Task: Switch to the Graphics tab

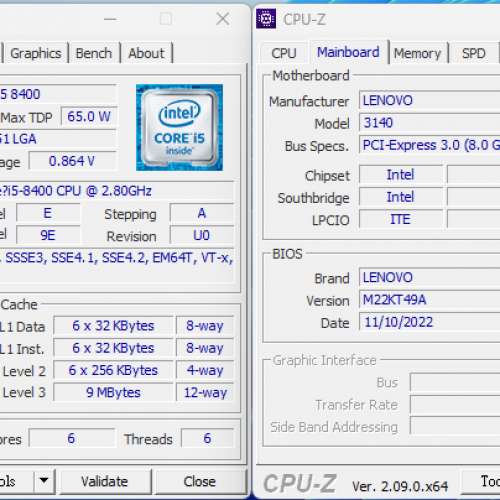Action: pyautogui.click(x=36, y=53)
